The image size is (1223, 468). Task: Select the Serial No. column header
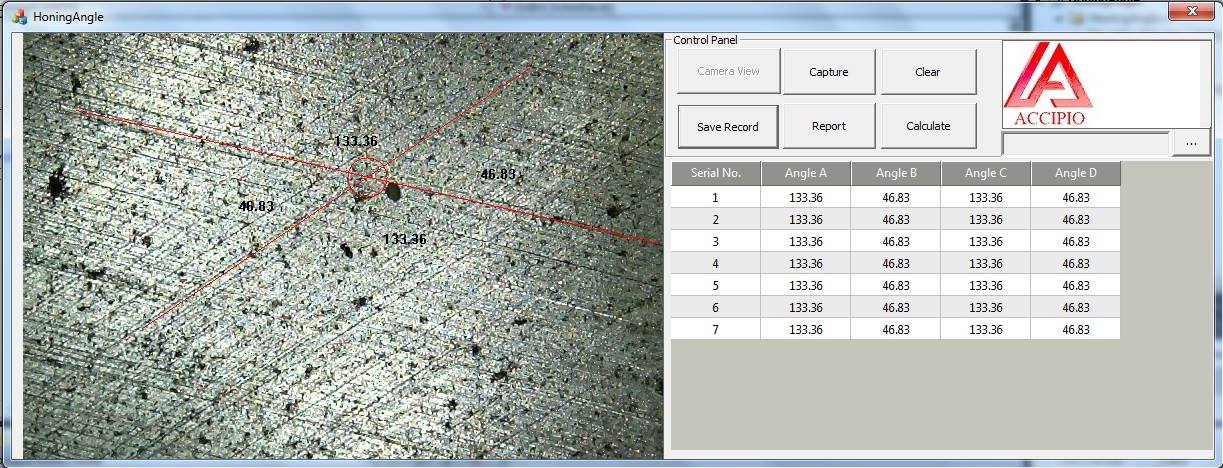[715, 173]
